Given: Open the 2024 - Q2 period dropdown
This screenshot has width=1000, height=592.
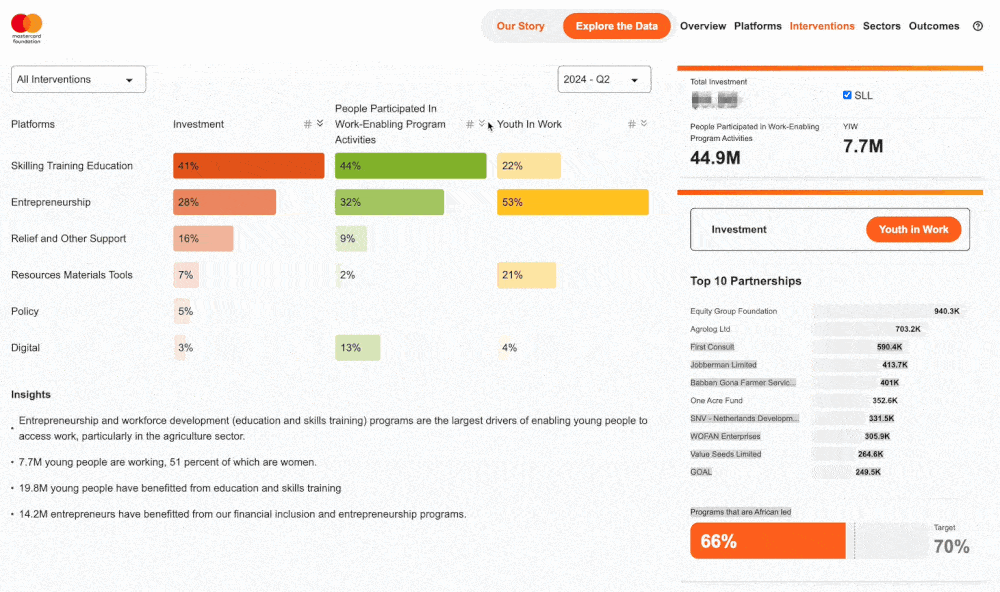Looking at the screenshot, I should (x=604, y=78).
